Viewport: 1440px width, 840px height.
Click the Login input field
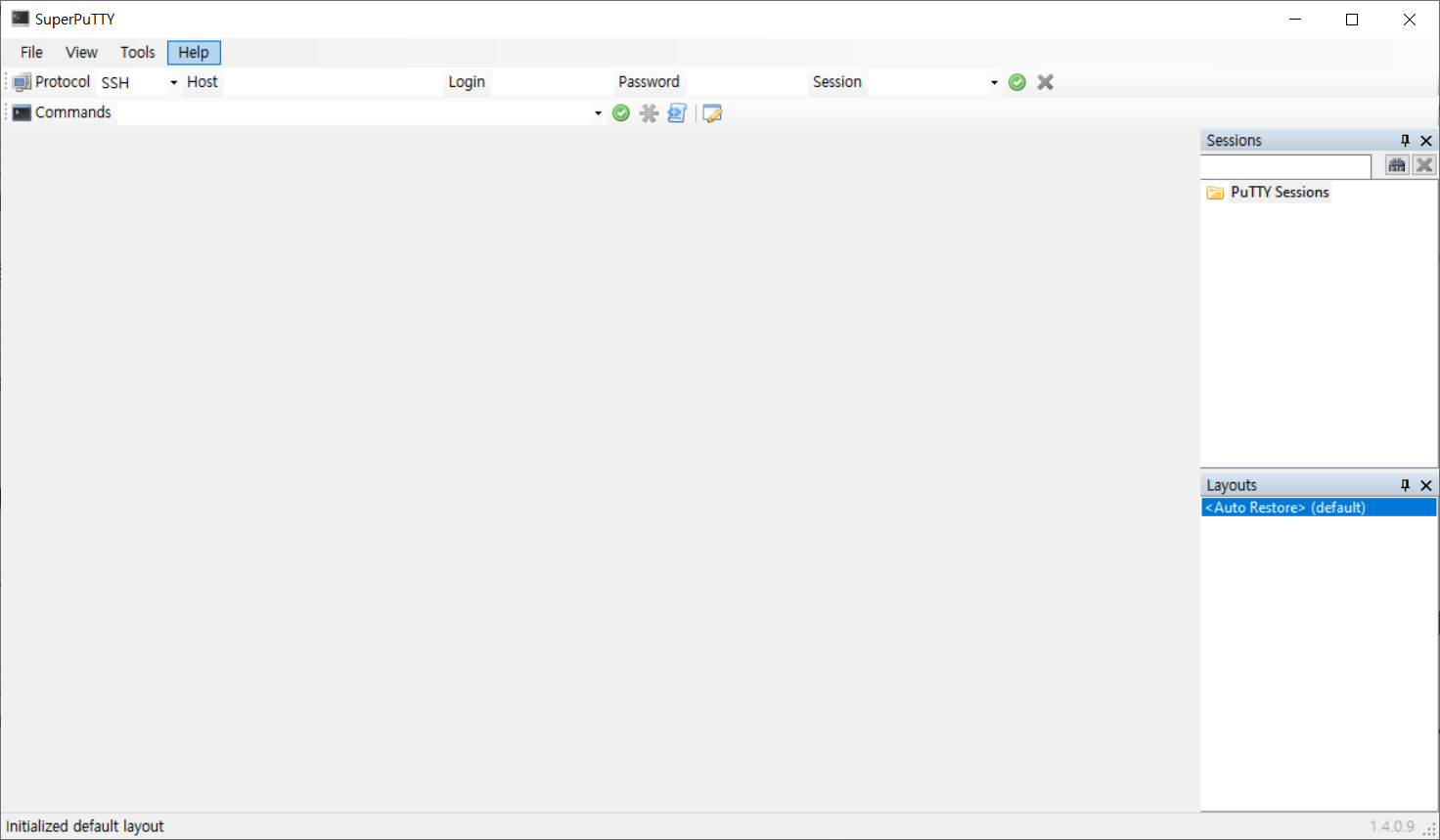pyautogui.click(x=551, y=83)
